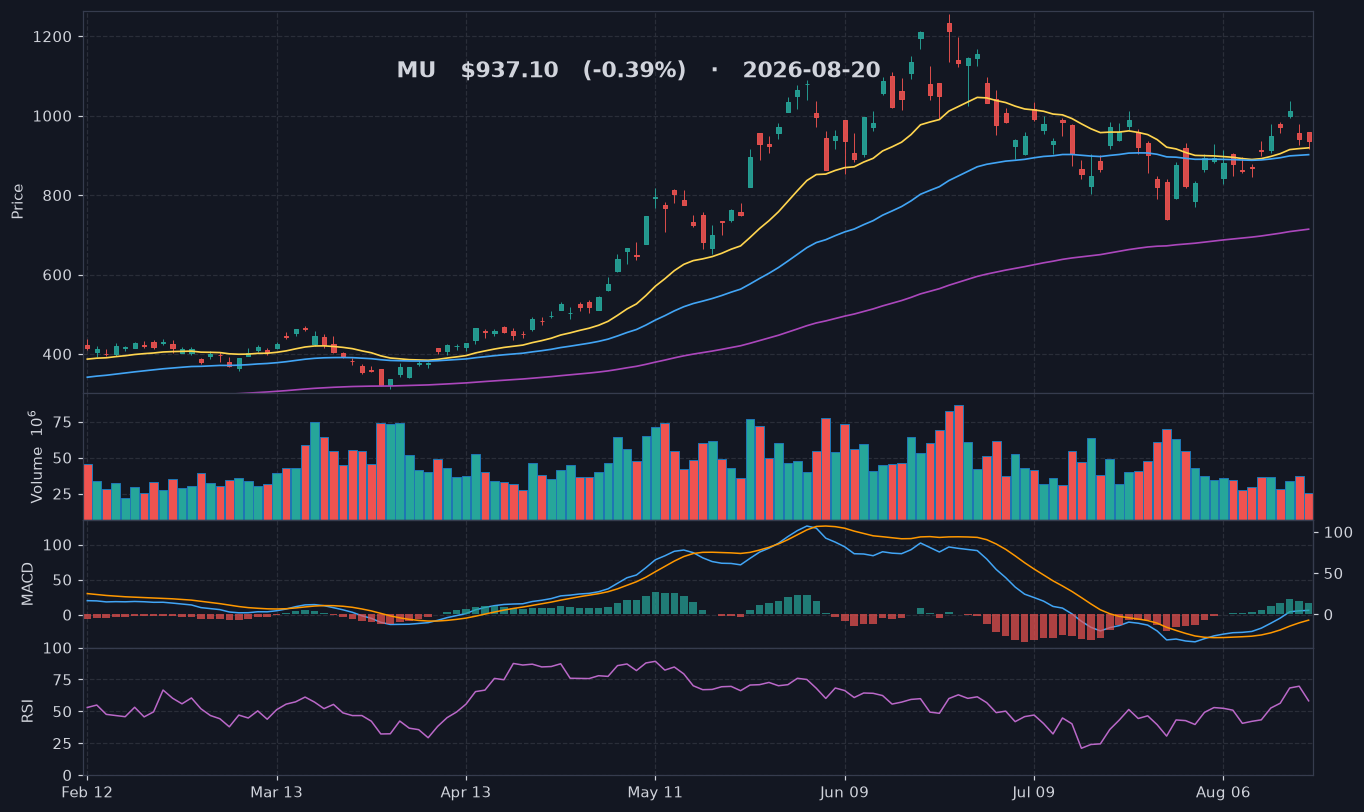Select the RSI panel axis title

(28, 711)
